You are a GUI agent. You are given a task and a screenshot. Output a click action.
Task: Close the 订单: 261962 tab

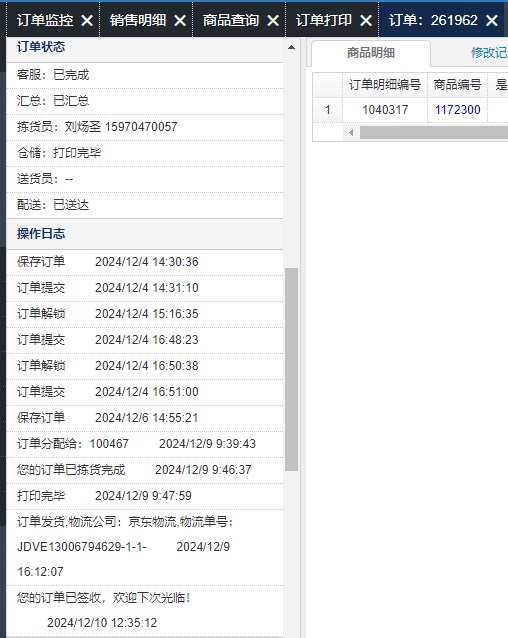click(492, 20)
